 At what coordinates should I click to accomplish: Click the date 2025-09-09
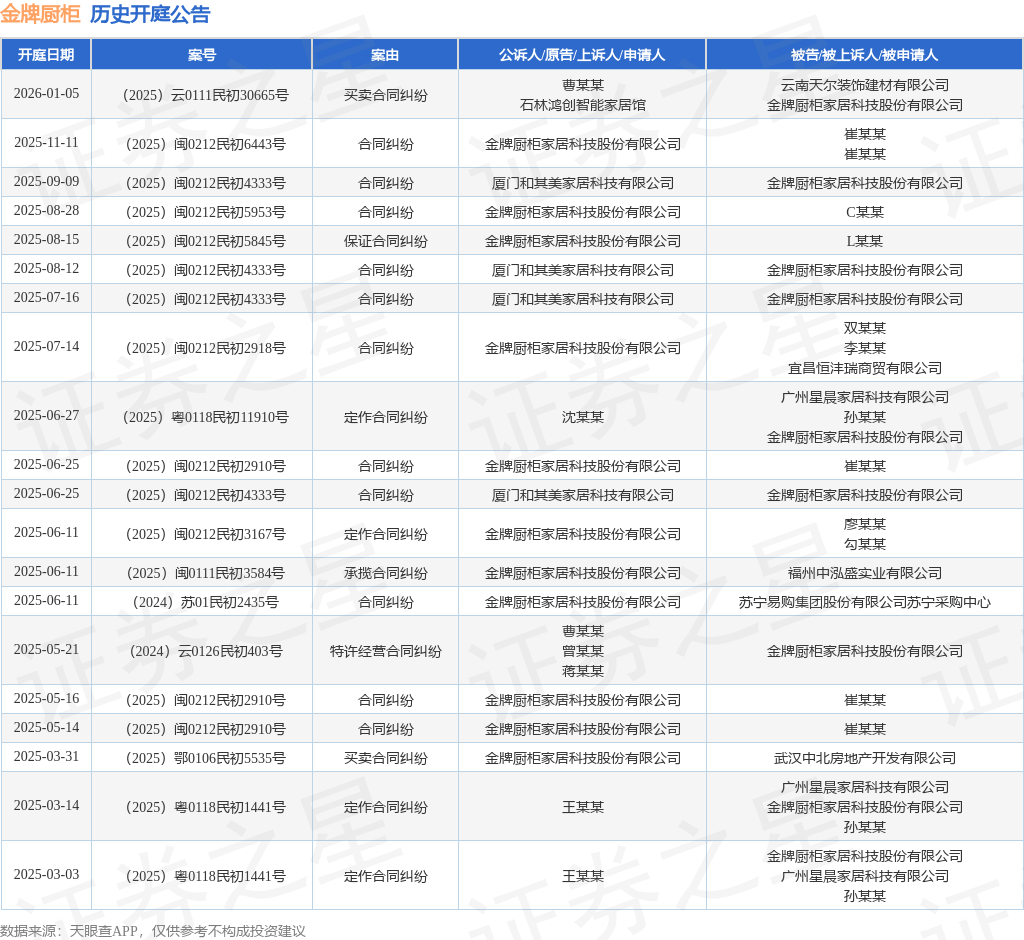pyautogui.click(x=46, y=182)
